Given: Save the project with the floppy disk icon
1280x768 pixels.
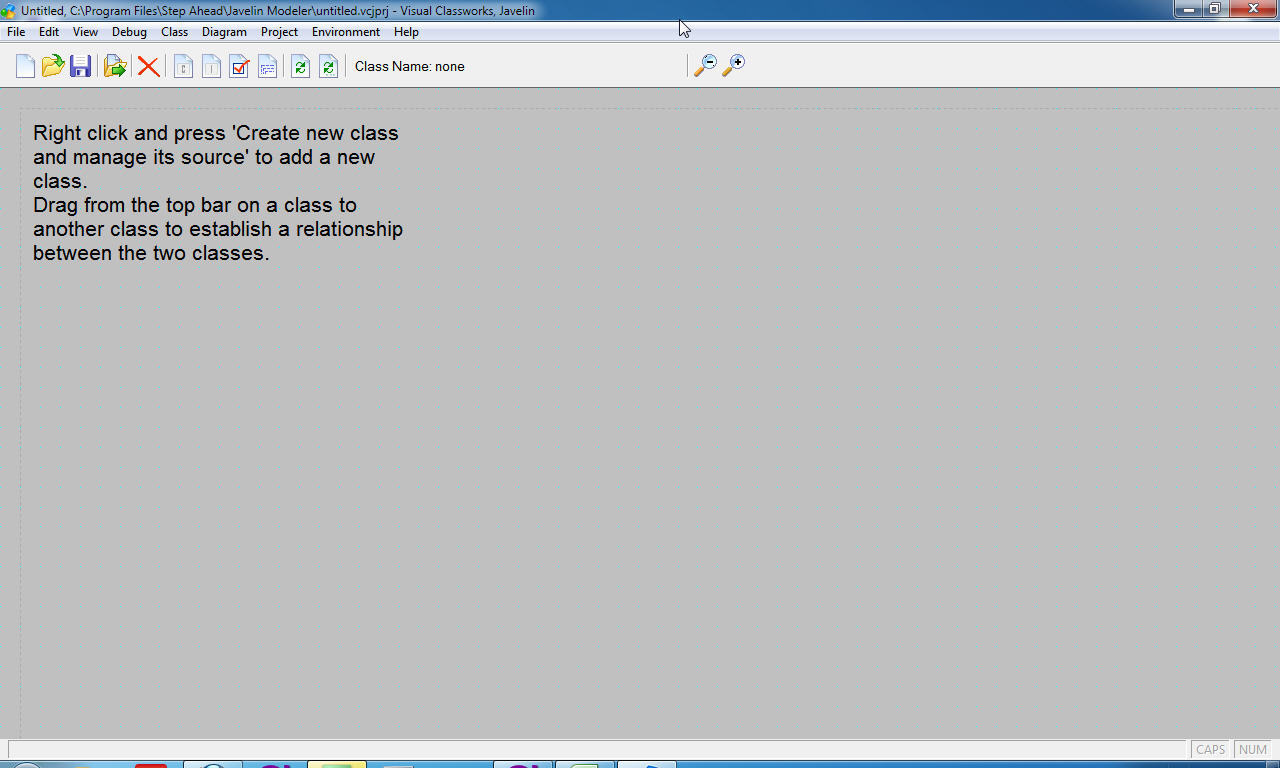Looking at the screenshot, I should coord(81,66).
